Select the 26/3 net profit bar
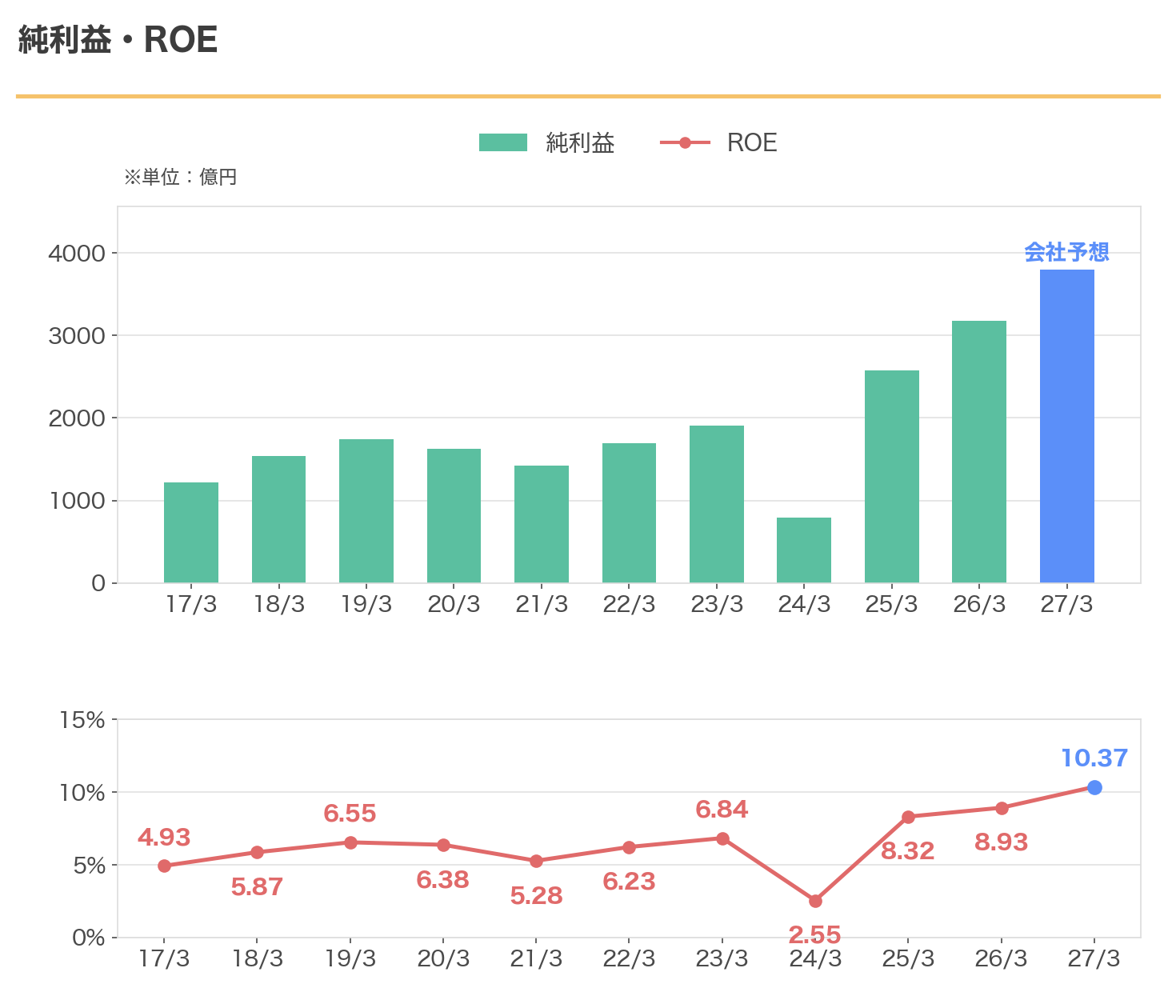 pos(979,452)
